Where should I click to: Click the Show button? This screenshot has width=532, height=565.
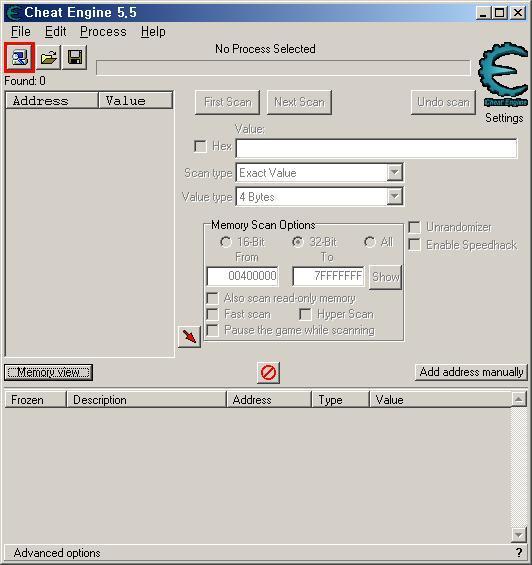[x=385, y=277]
